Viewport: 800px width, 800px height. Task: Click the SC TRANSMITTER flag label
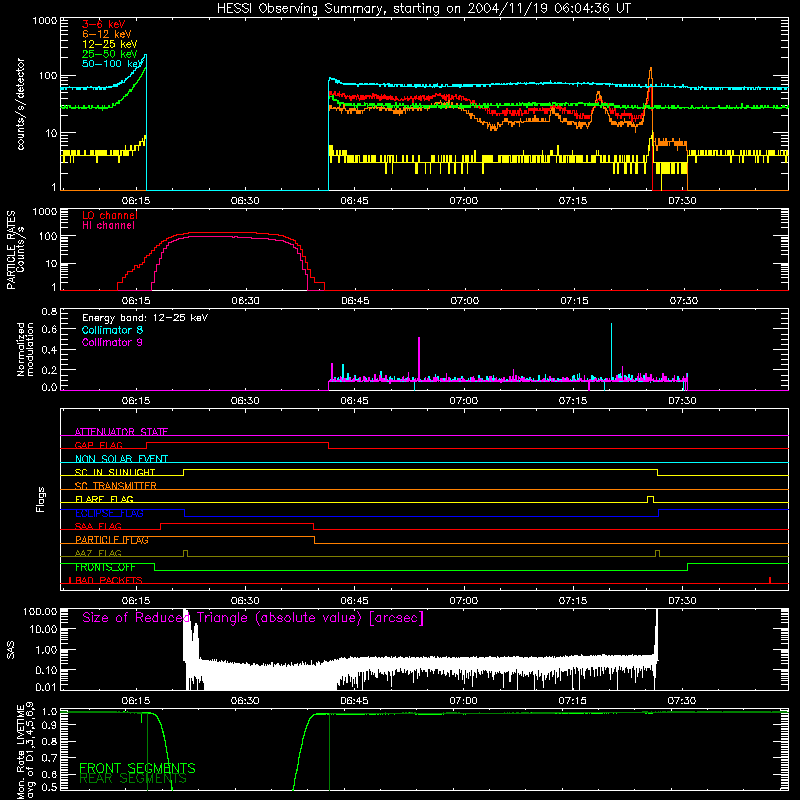(115, 486)
